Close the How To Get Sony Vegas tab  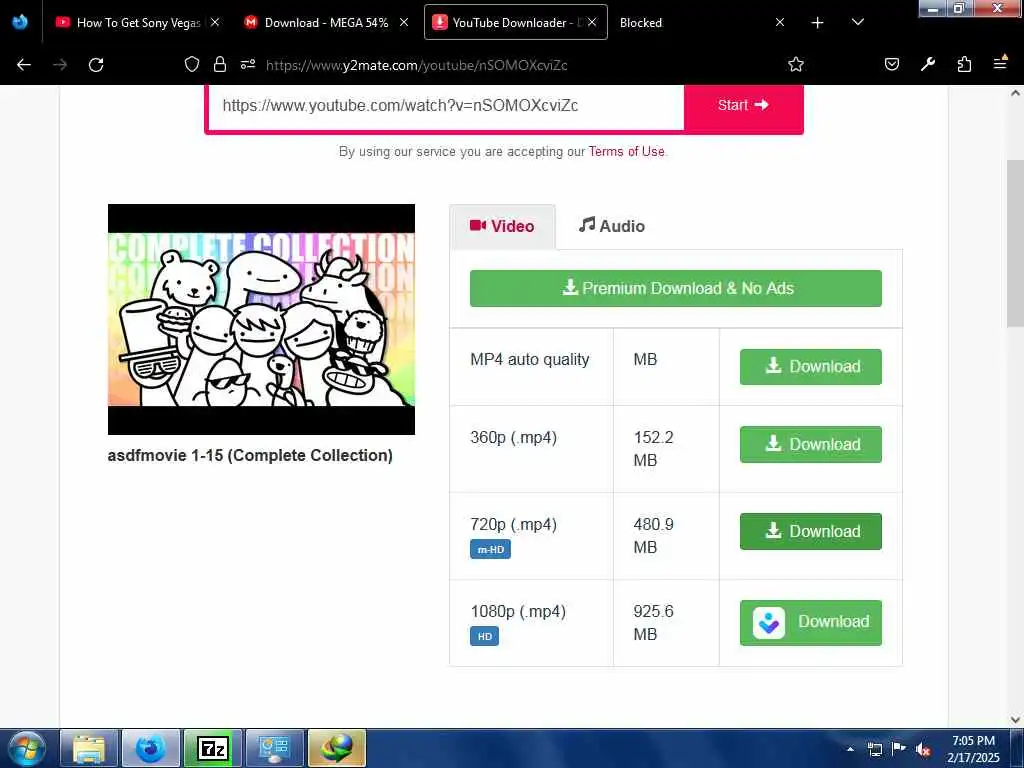click(215, 22)
